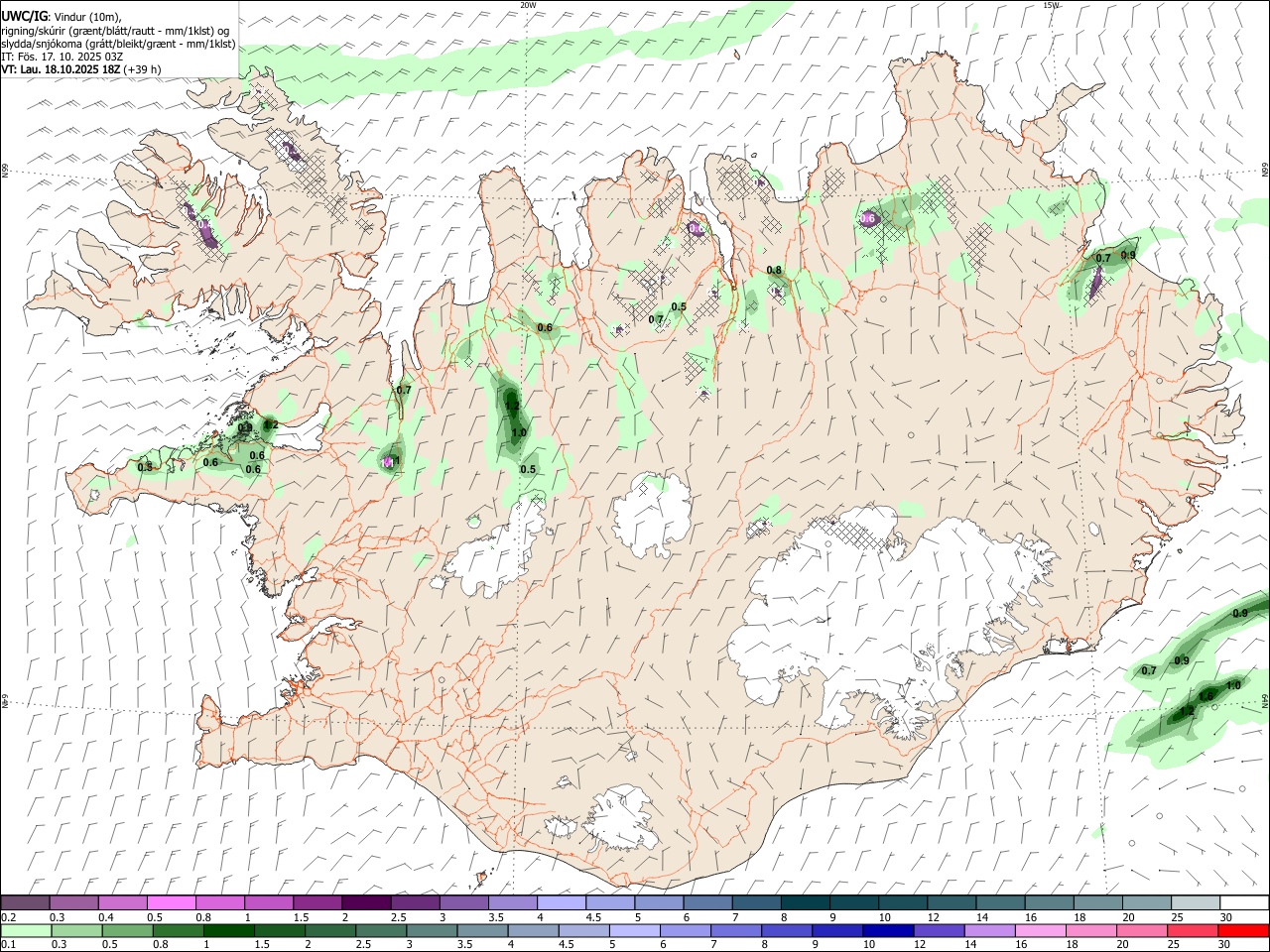Click the header line starting 'rigning/skúrir'
1270x952 pixels.
tap(115, 31)
